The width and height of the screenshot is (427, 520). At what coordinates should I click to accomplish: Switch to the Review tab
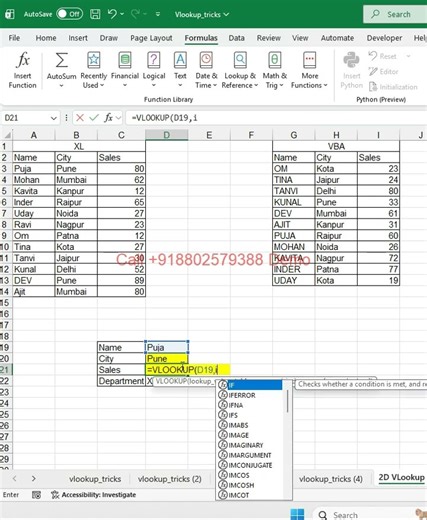coord(268,38)
